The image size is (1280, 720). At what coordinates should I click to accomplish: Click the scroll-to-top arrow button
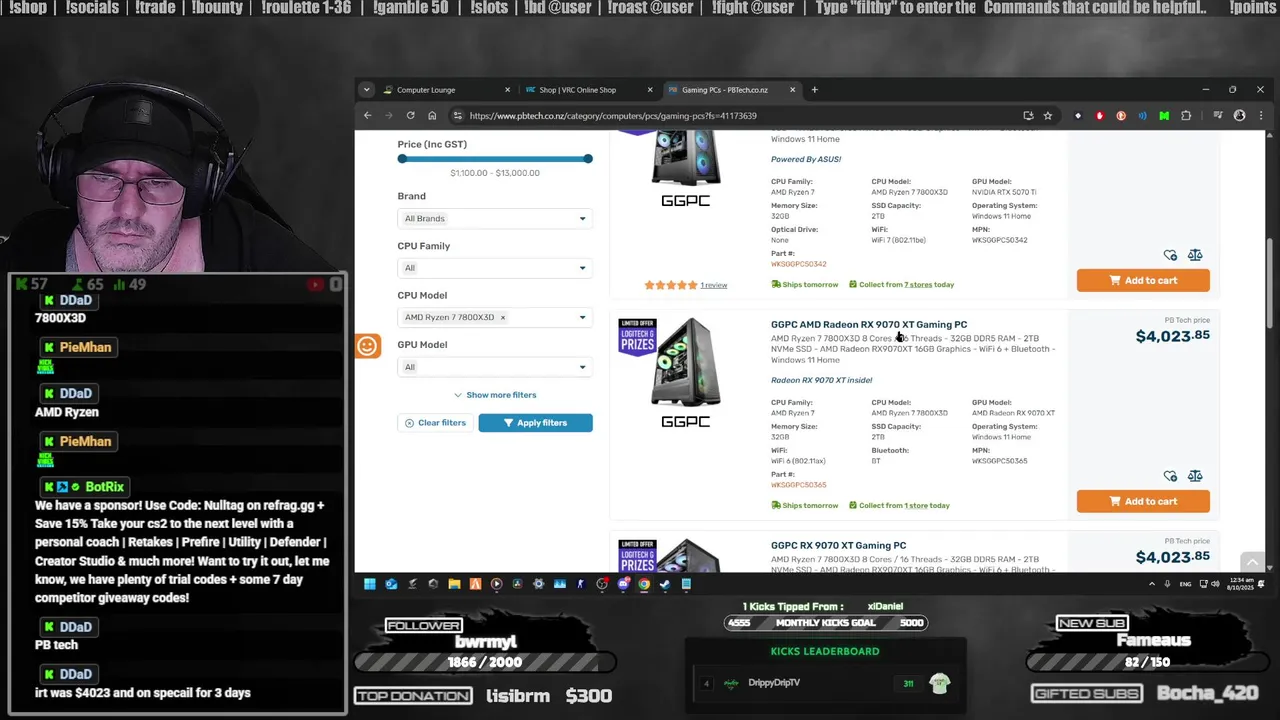pos(1252,563)
